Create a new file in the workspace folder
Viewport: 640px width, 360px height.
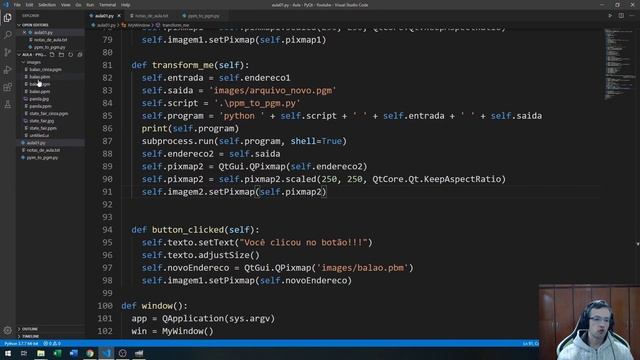click(52, 54)
